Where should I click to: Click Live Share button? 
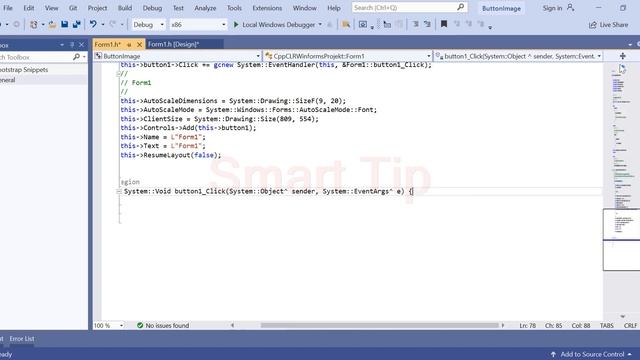click(609, 25)
